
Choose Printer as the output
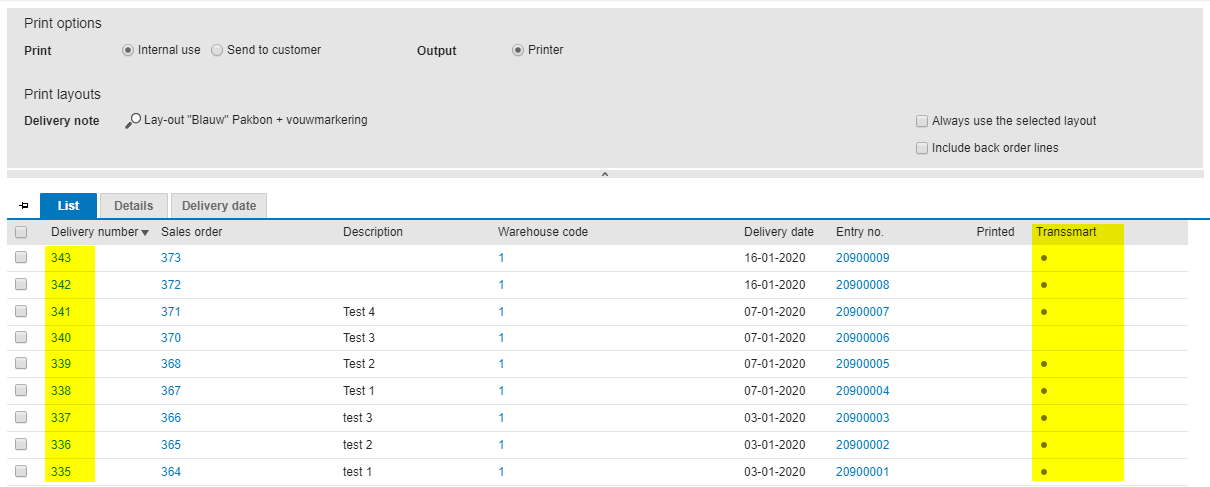click(x=518, y=50)
